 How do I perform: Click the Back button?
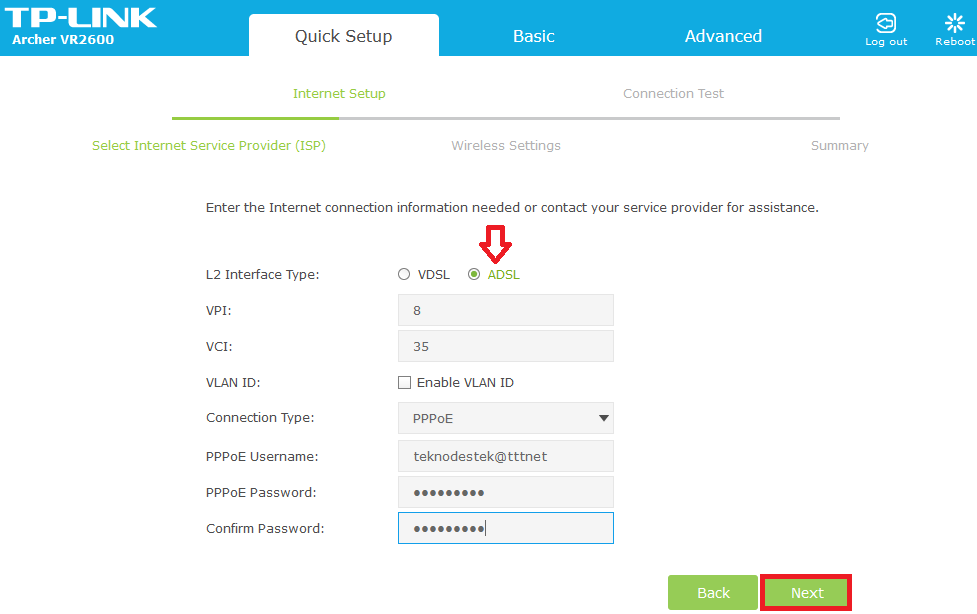712,592
